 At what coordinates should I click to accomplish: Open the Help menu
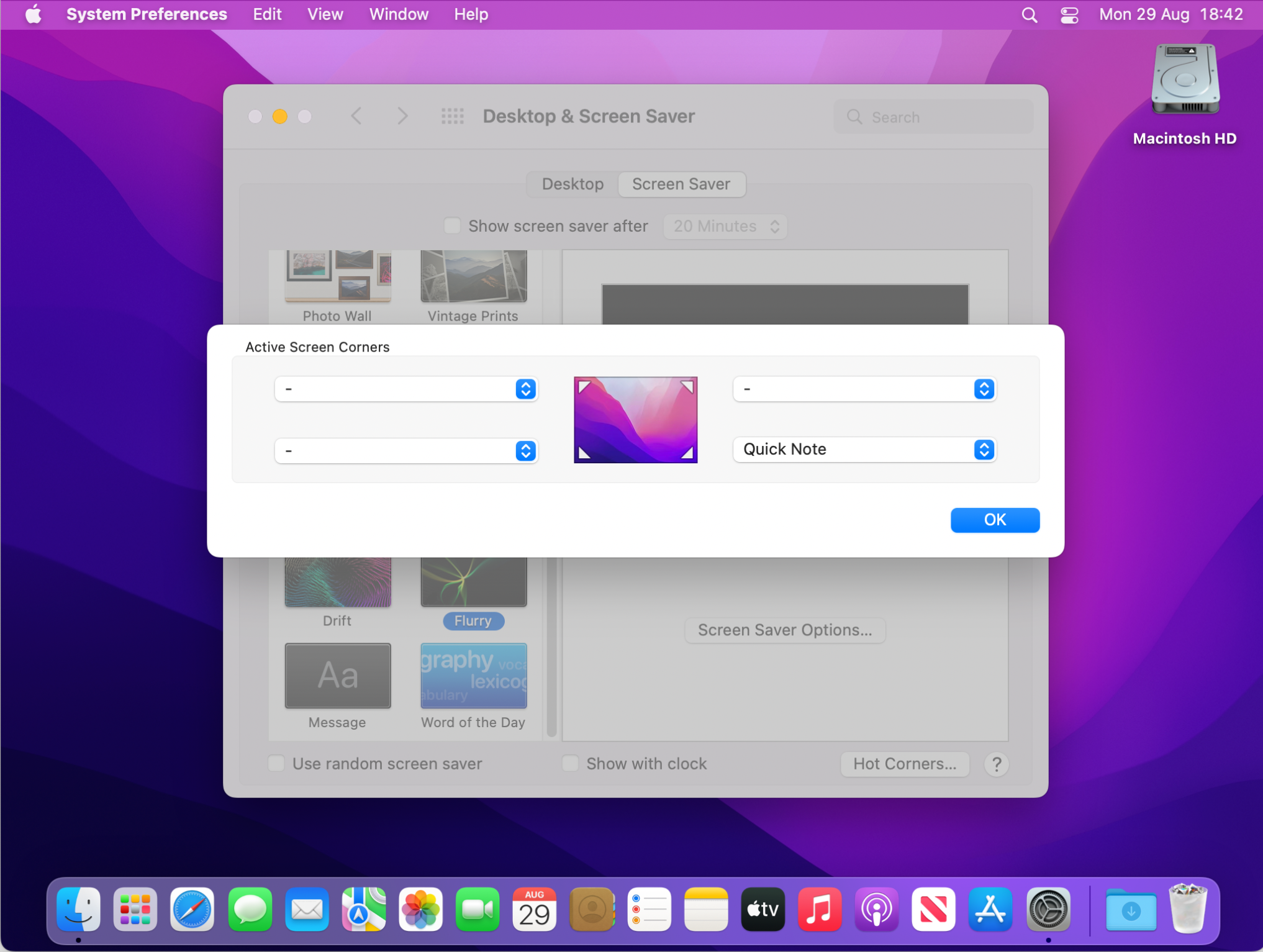471,14
